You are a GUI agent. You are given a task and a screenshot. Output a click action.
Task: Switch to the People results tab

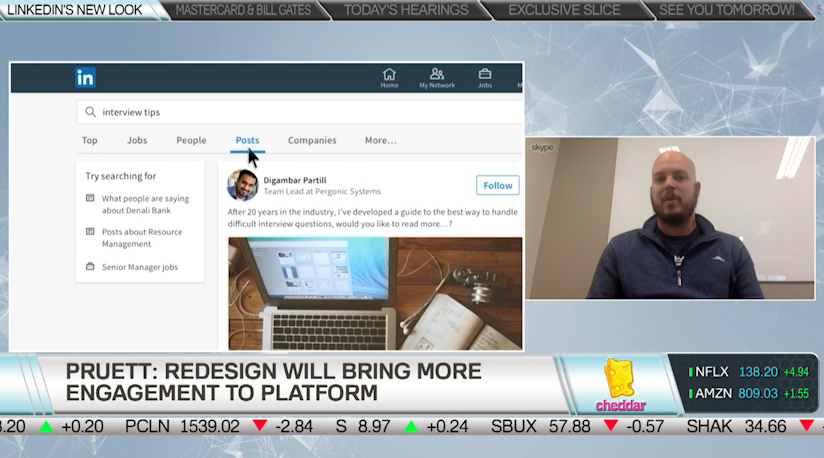[191, 140]
